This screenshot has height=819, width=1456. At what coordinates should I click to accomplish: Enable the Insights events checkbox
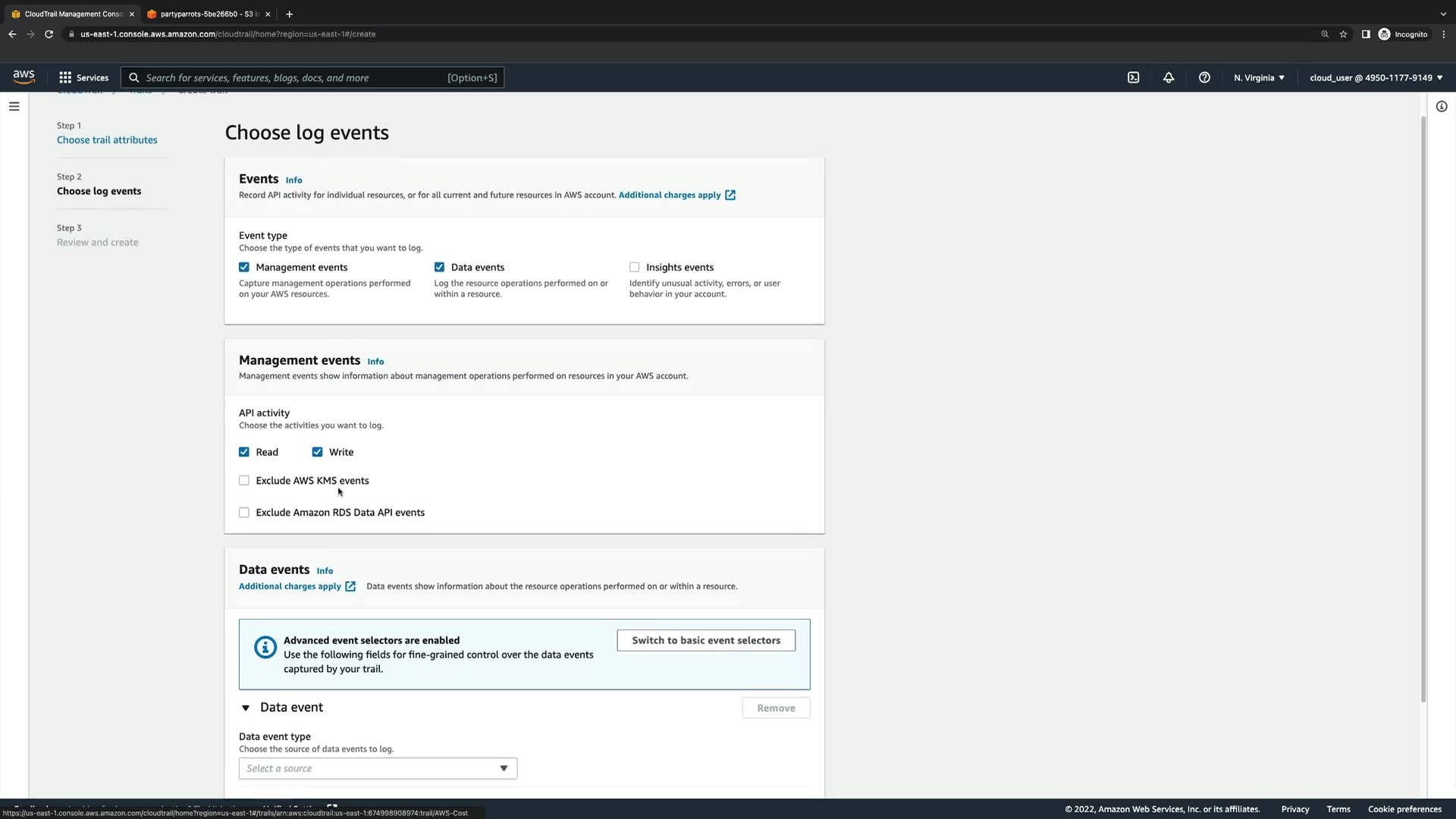[x=634, y=267]
